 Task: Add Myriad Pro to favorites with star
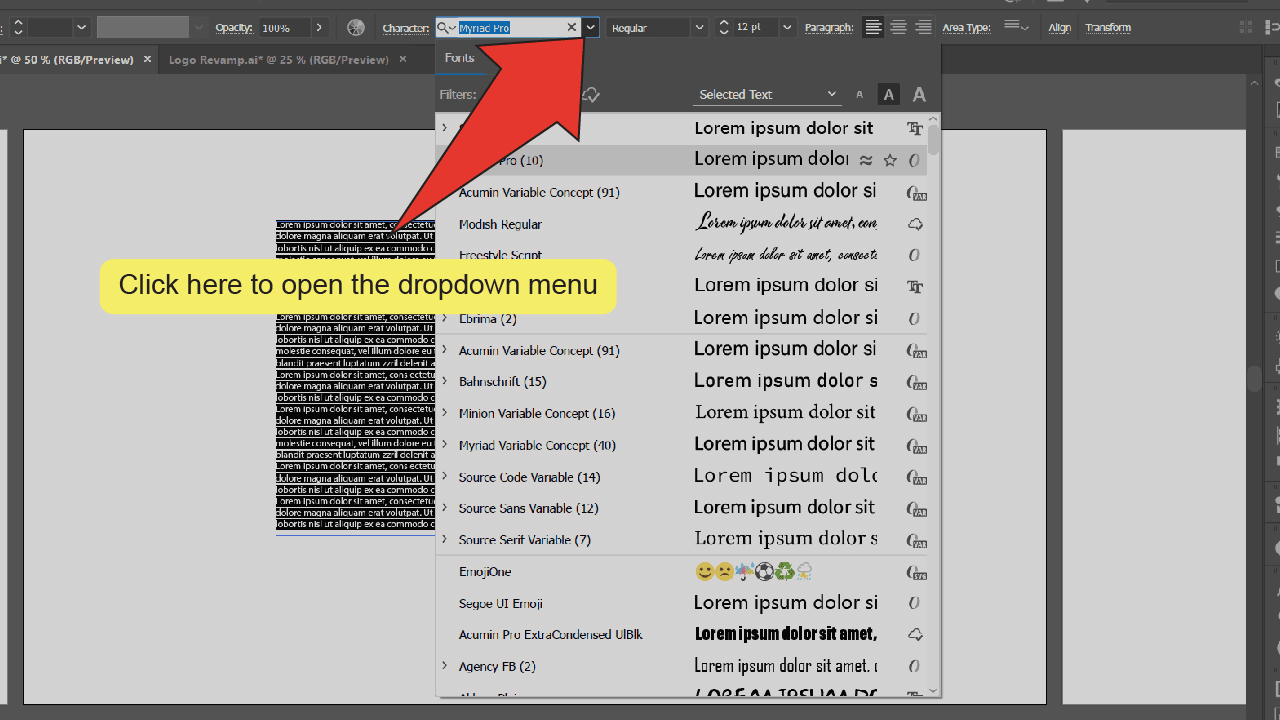point(890,160)
